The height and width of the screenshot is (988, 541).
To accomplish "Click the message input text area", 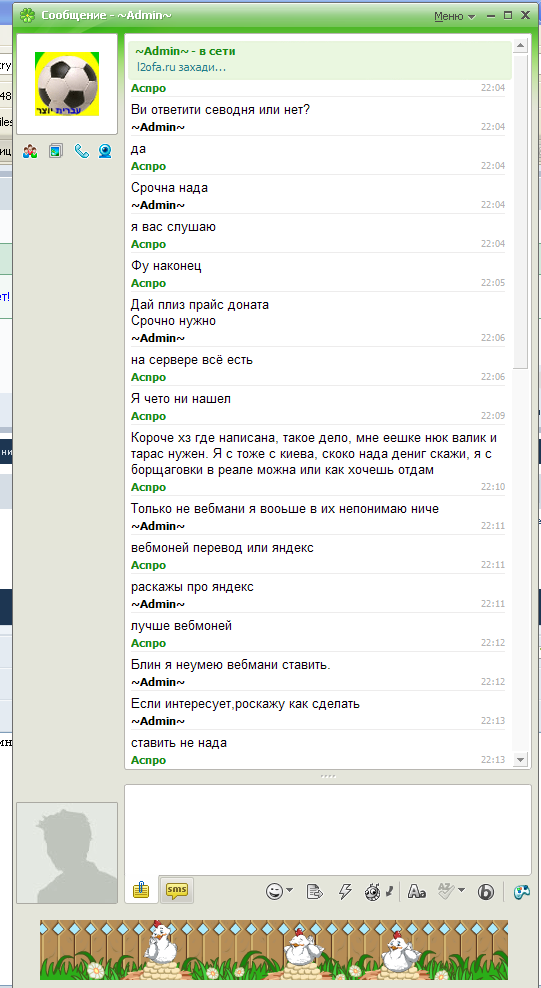I will [327, 829].
